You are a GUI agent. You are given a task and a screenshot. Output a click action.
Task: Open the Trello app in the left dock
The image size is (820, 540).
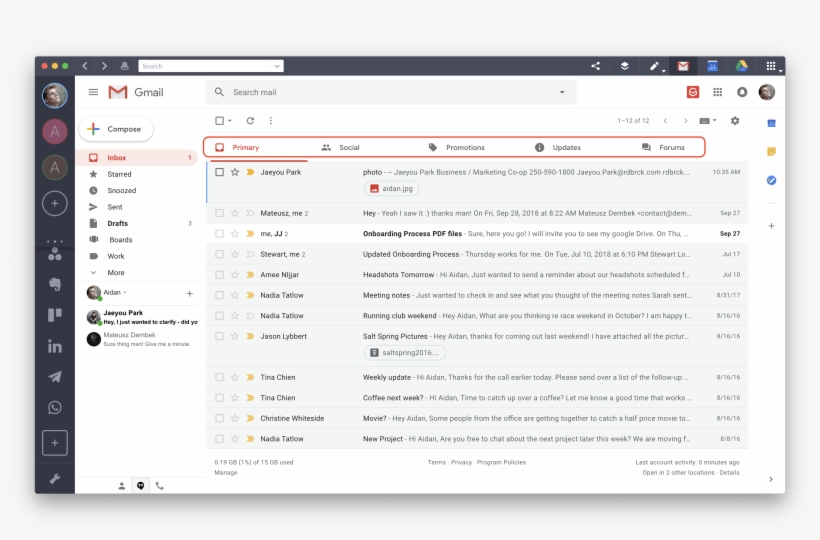[x=55, y=315]
